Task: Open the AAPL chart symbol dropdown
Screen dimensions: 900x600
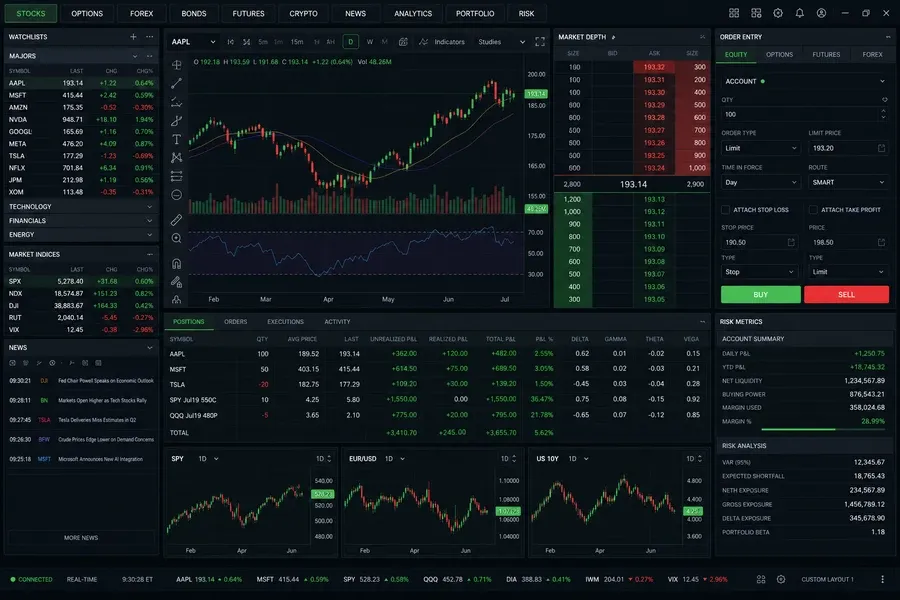Action: tap(193, 42)
